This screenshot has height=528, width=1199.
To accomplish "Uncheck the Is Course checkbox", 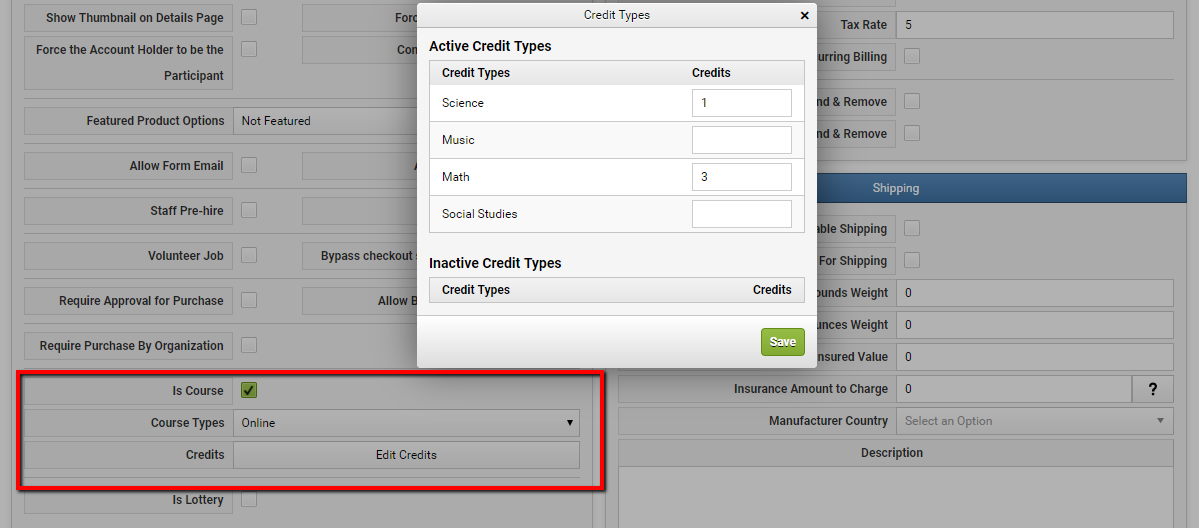I will 249,390.
